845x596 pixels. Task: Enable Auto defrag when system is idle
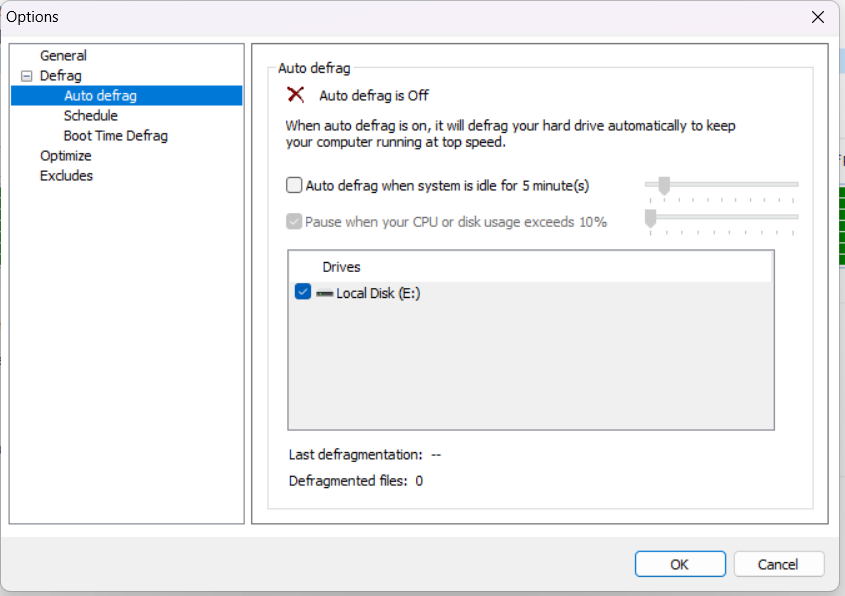point(294,185)
